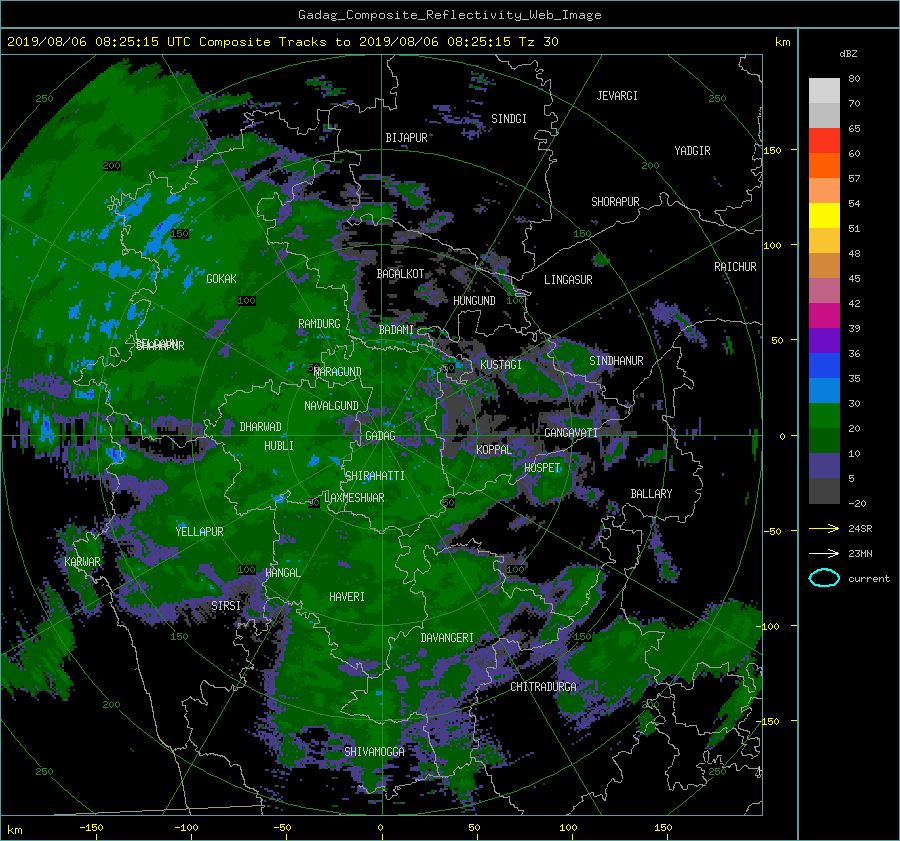The height and width of the screenshot is (841, 900).
Task: Click the '23MN' legend label
Action: coord(860,553)
